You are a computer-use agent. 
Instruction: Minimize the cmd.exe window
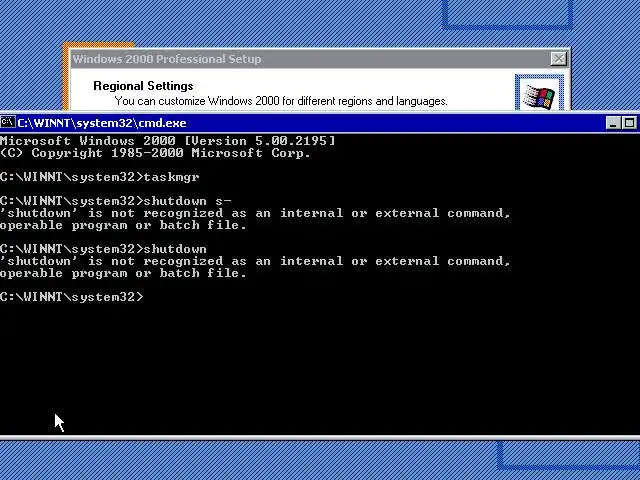click(613, 123)
